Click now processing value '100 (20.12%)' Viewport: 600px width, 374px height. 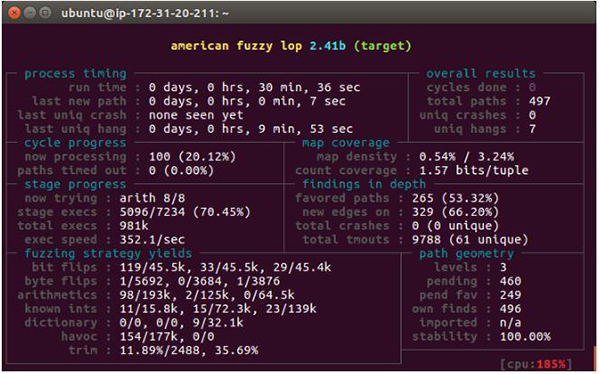(192, 157)
